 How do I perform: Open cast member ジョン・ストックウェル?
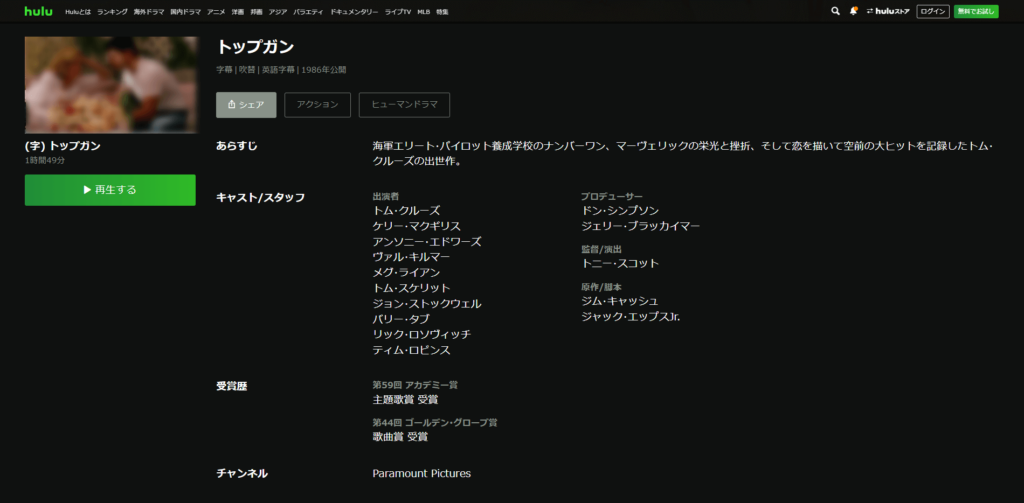pyautogui.click(x=427, y=304)
